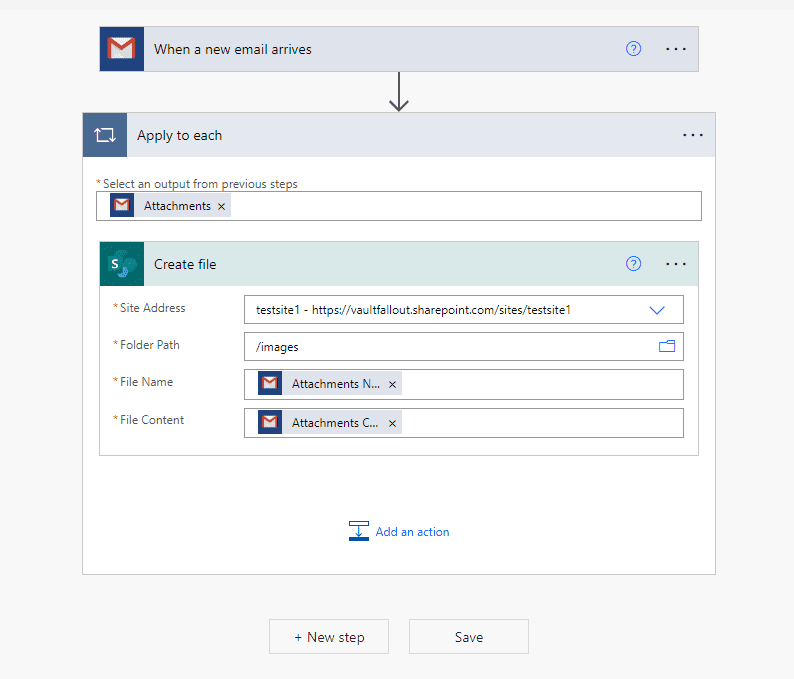This screenshot has height=679, width=794.
Task: Collapse the Apply to each header
Action: pos(400,135)
